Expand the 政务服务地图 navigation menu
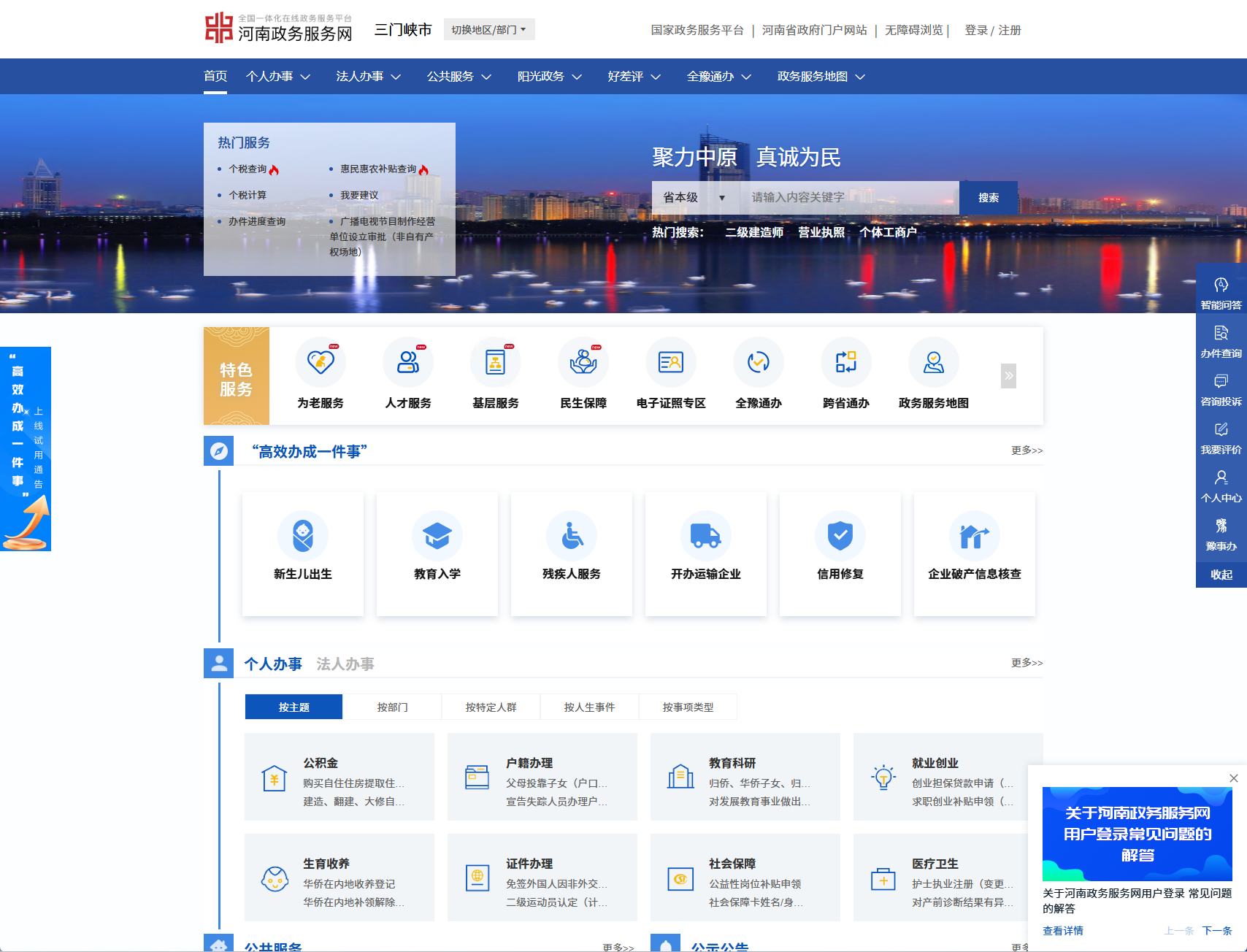The image size is (1247, 952). (821, 76)
